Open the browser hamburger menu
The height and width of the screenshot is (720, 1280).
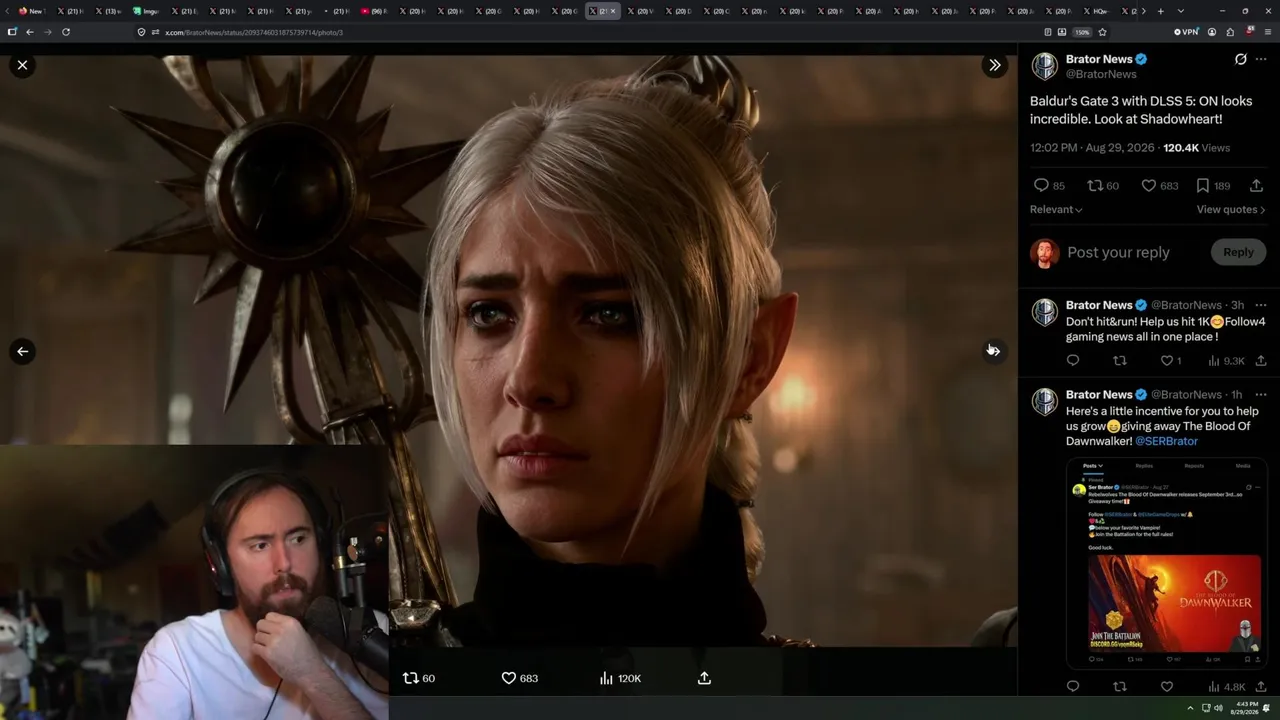1267,32
